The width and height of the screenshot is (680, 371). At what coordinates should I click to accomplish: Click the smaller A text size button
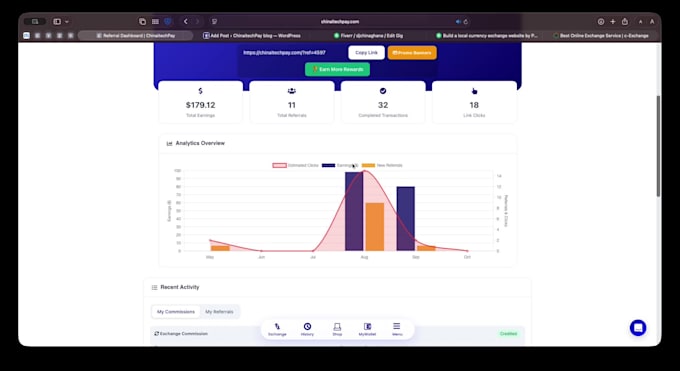(x=641, y=22)
